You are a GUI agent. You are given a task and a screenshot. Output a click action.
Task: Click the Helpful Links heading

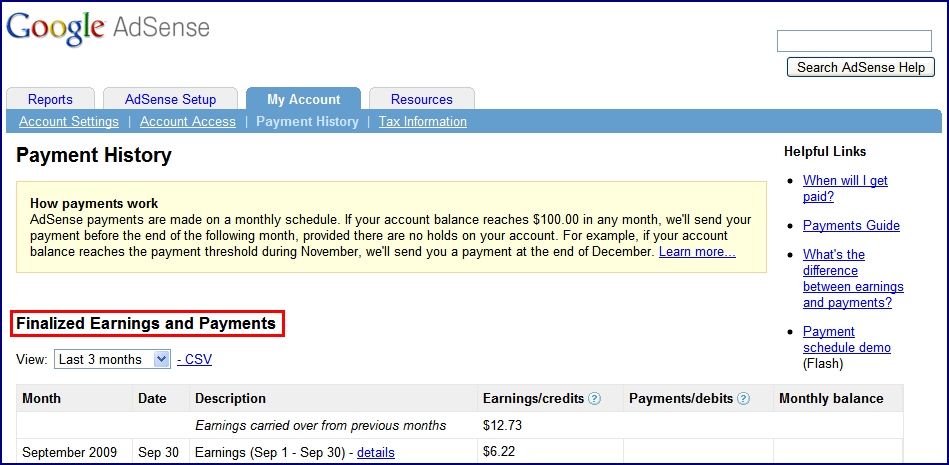pos(825,151)
